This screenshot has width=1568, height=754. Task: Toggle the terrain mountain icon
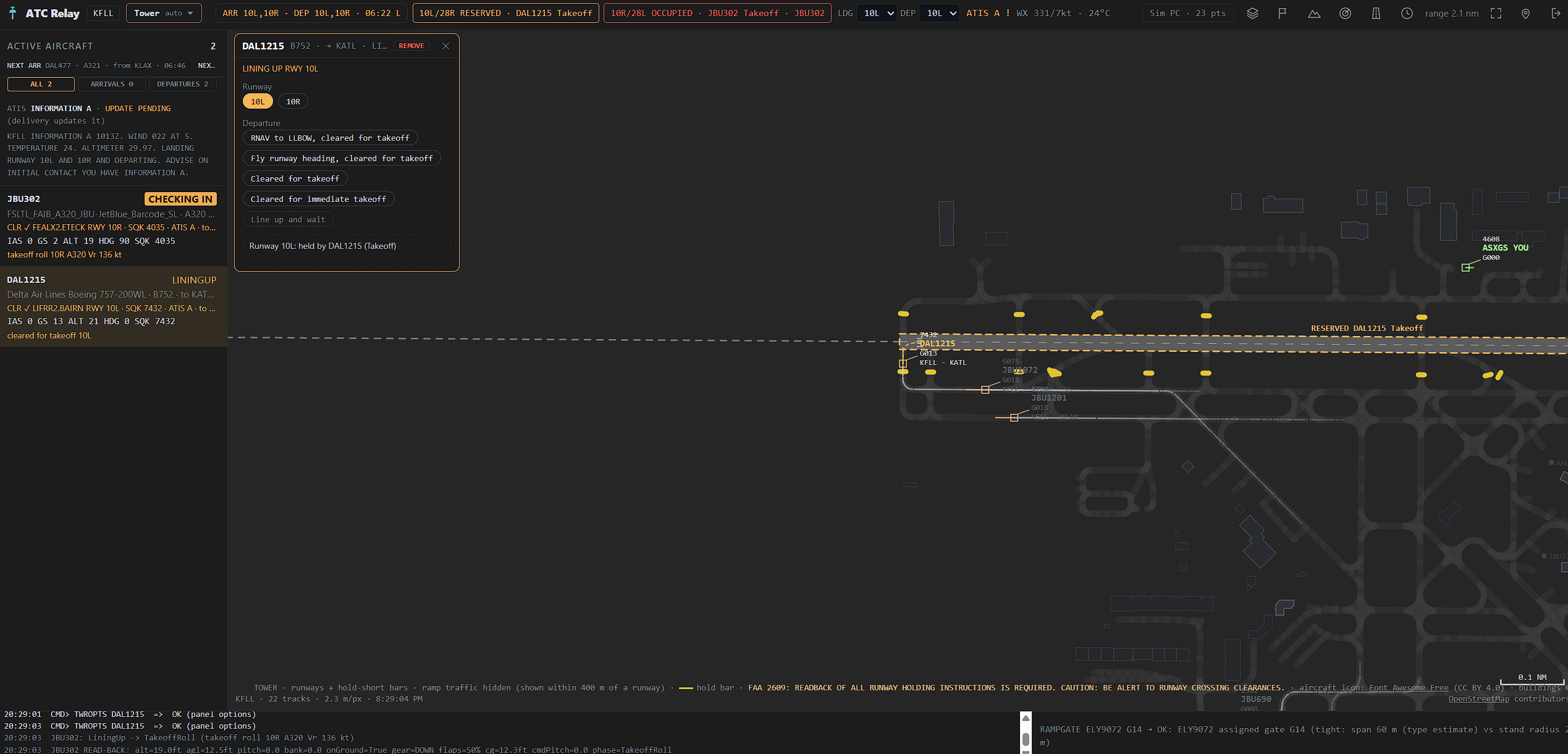pyautogui.click(x=1314, y=13)
